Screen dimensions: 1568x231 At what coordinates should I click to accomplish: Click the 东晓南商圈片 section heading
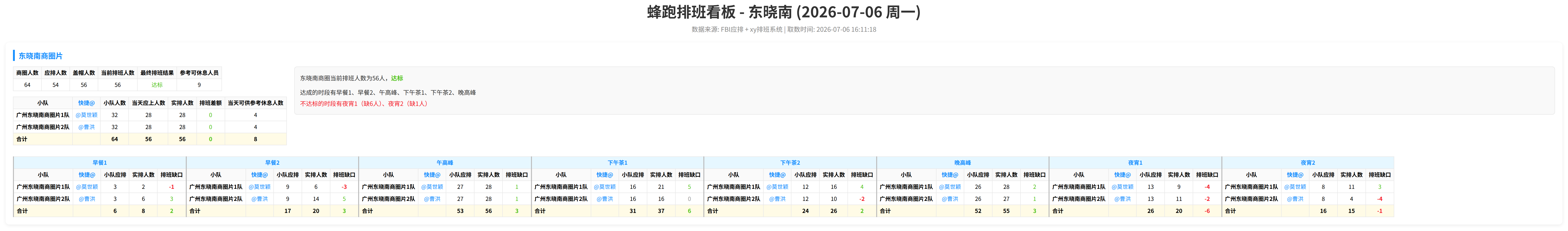click(40, 56)
